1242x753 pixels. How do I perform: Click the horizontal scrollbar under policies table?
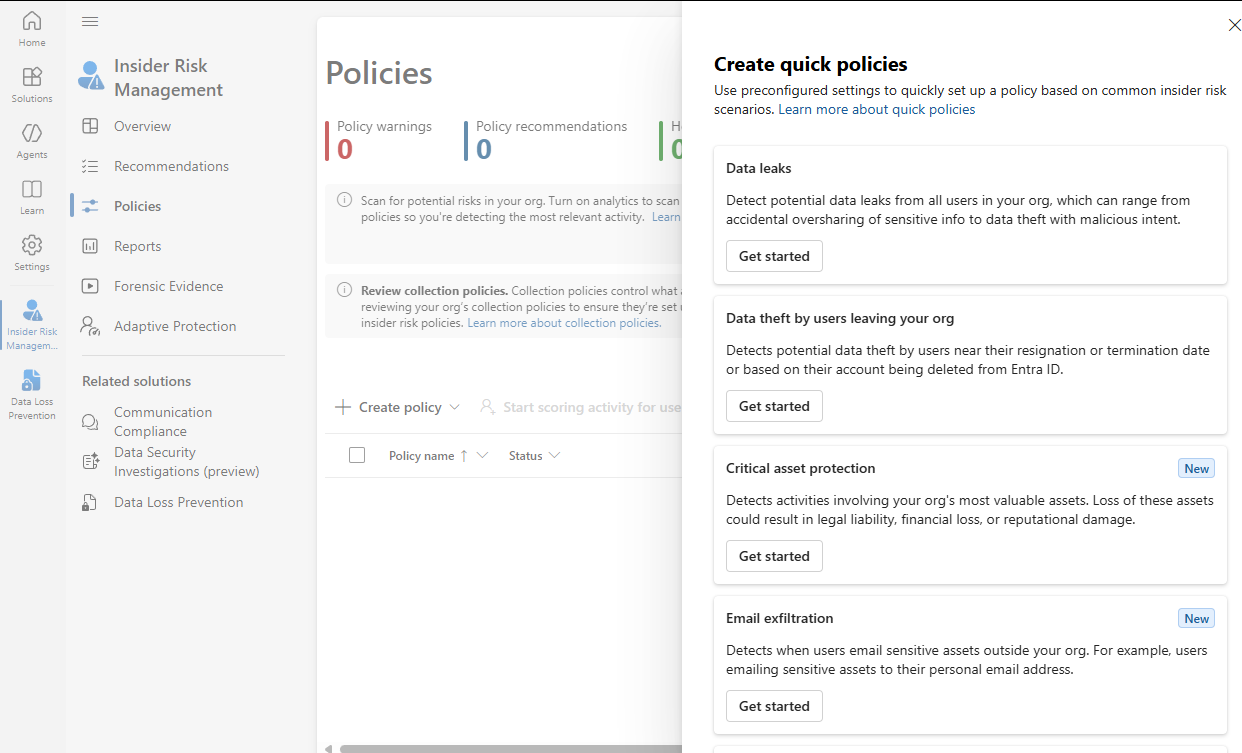(510, 748)
